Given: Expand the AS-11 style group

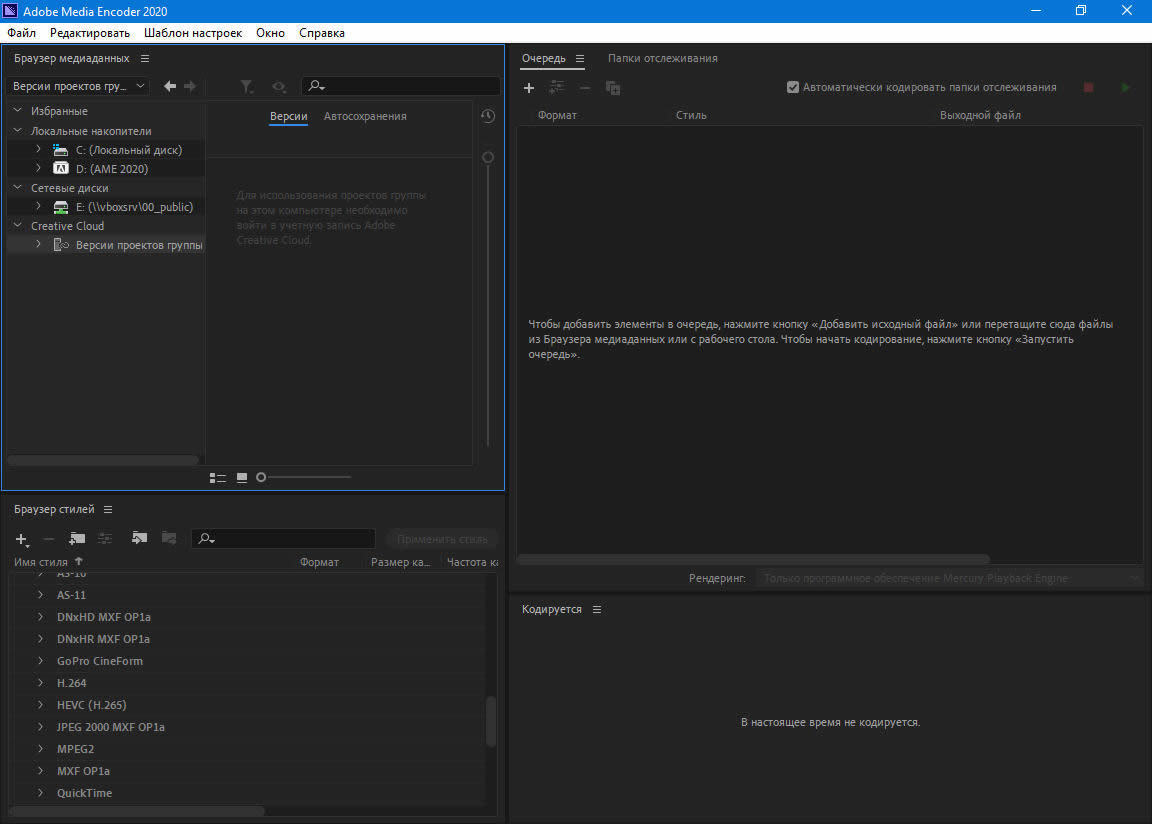Looking at the screenshot, I should point(40,595).
